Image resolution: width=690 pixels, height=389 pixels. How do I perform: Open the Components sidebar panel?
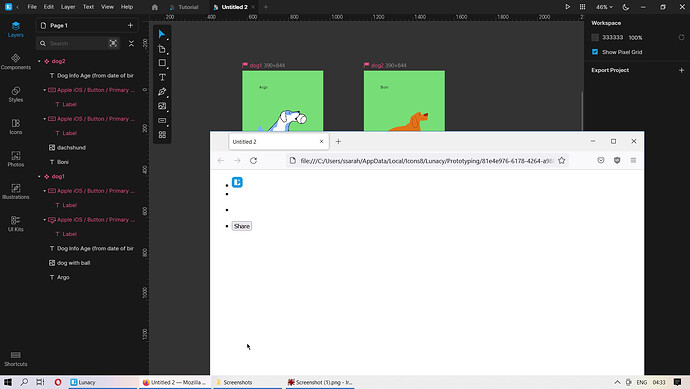coord(15,62)
